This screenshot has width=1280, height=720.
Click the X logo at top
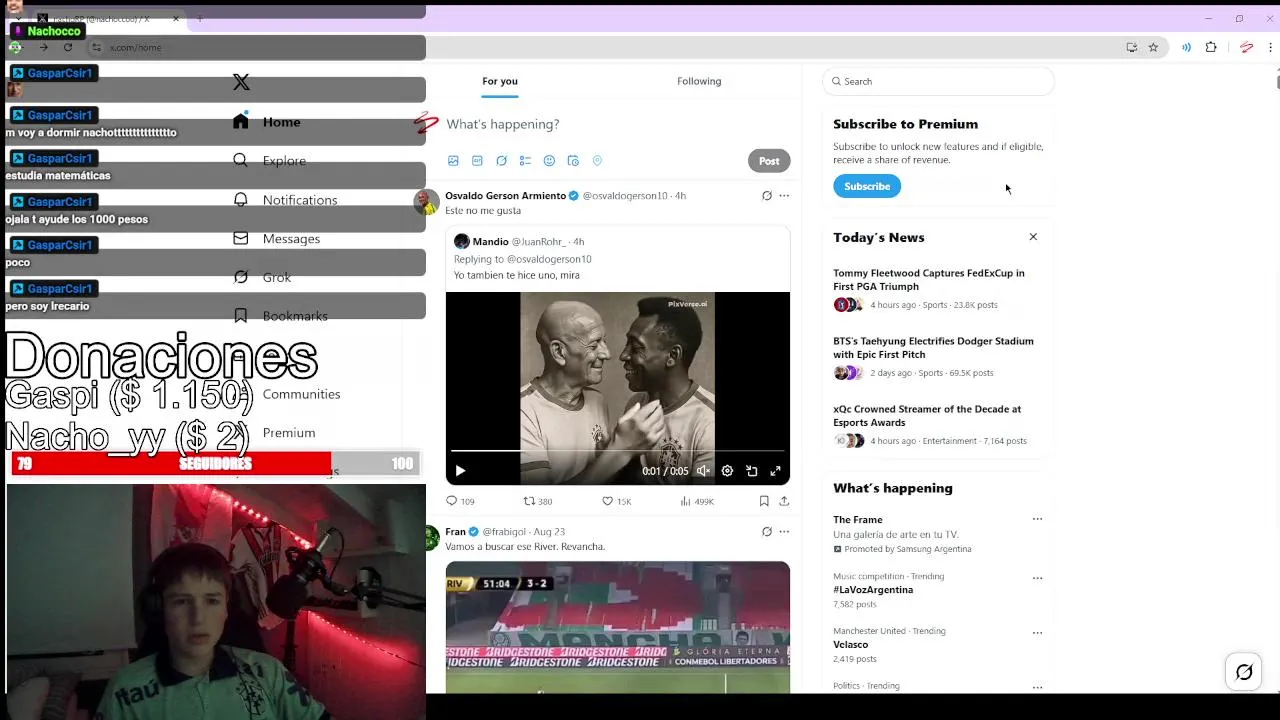241,82
